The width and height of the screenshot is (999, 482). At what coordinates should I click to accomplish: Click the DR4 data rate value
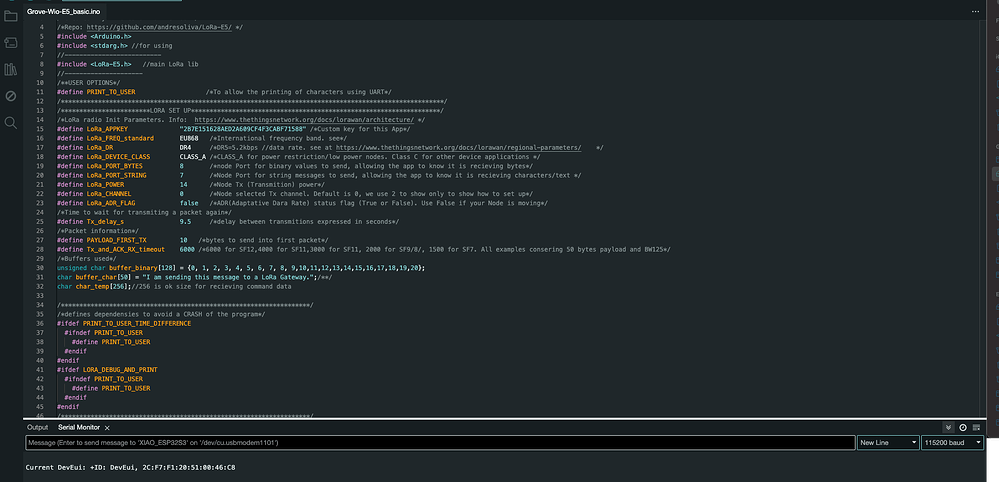[185, 148]
